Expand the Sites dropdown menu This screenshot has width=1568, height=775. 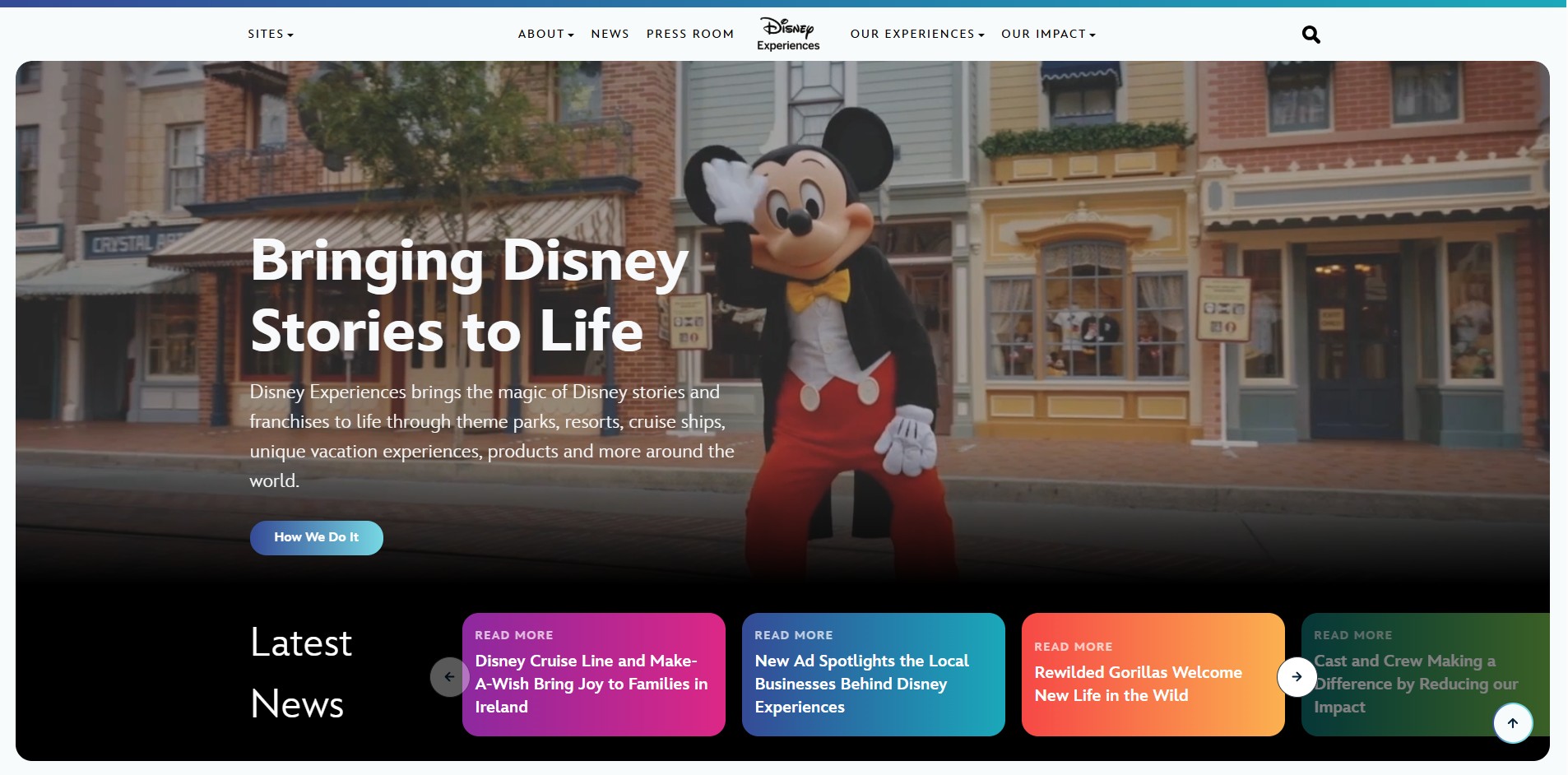(x=271, y=35)
